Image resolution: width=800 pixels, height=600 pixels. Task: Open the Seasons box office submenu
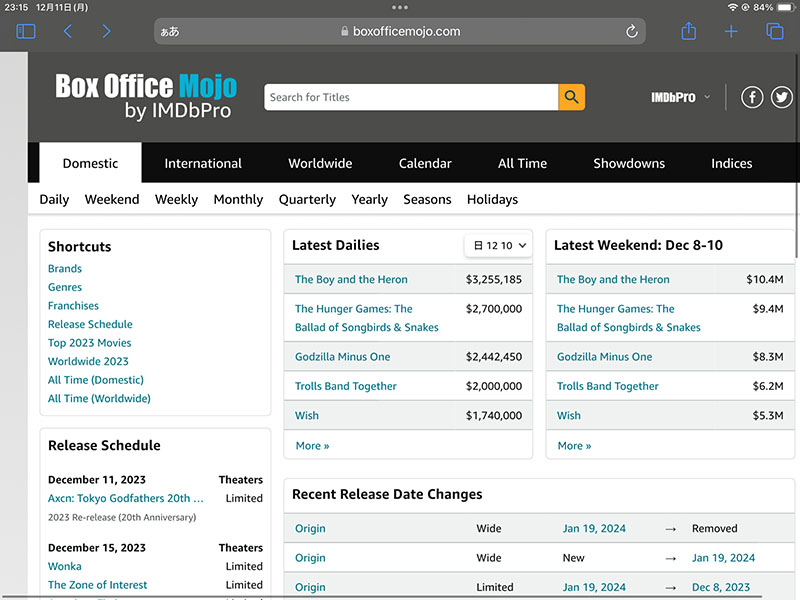point(427,199)
